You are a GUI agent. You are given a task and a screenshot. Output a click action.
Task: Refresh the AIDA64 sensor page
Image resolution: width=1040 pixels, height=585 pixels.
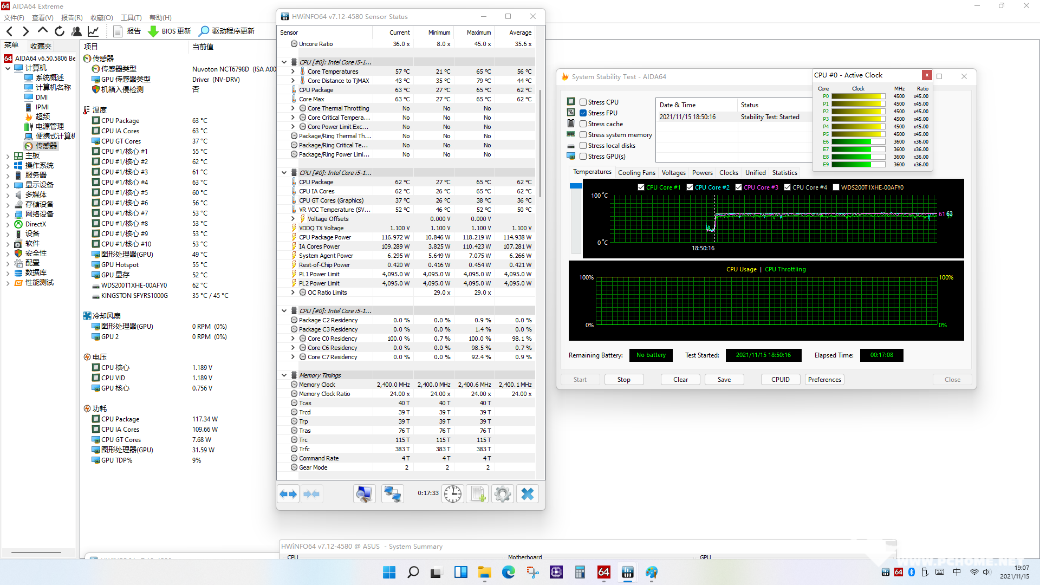pos(60,31)
